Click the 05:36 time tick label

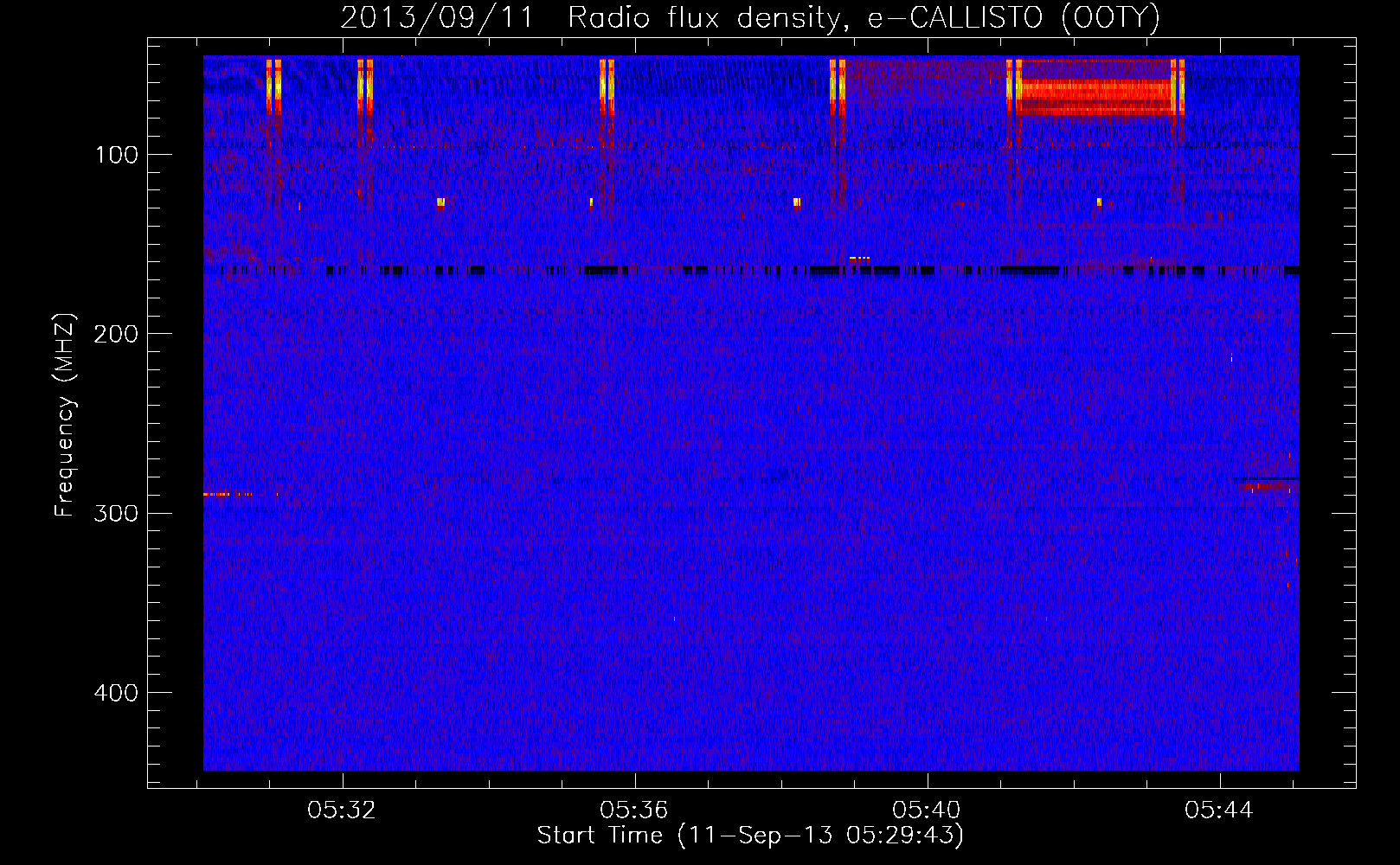(634, 811)
